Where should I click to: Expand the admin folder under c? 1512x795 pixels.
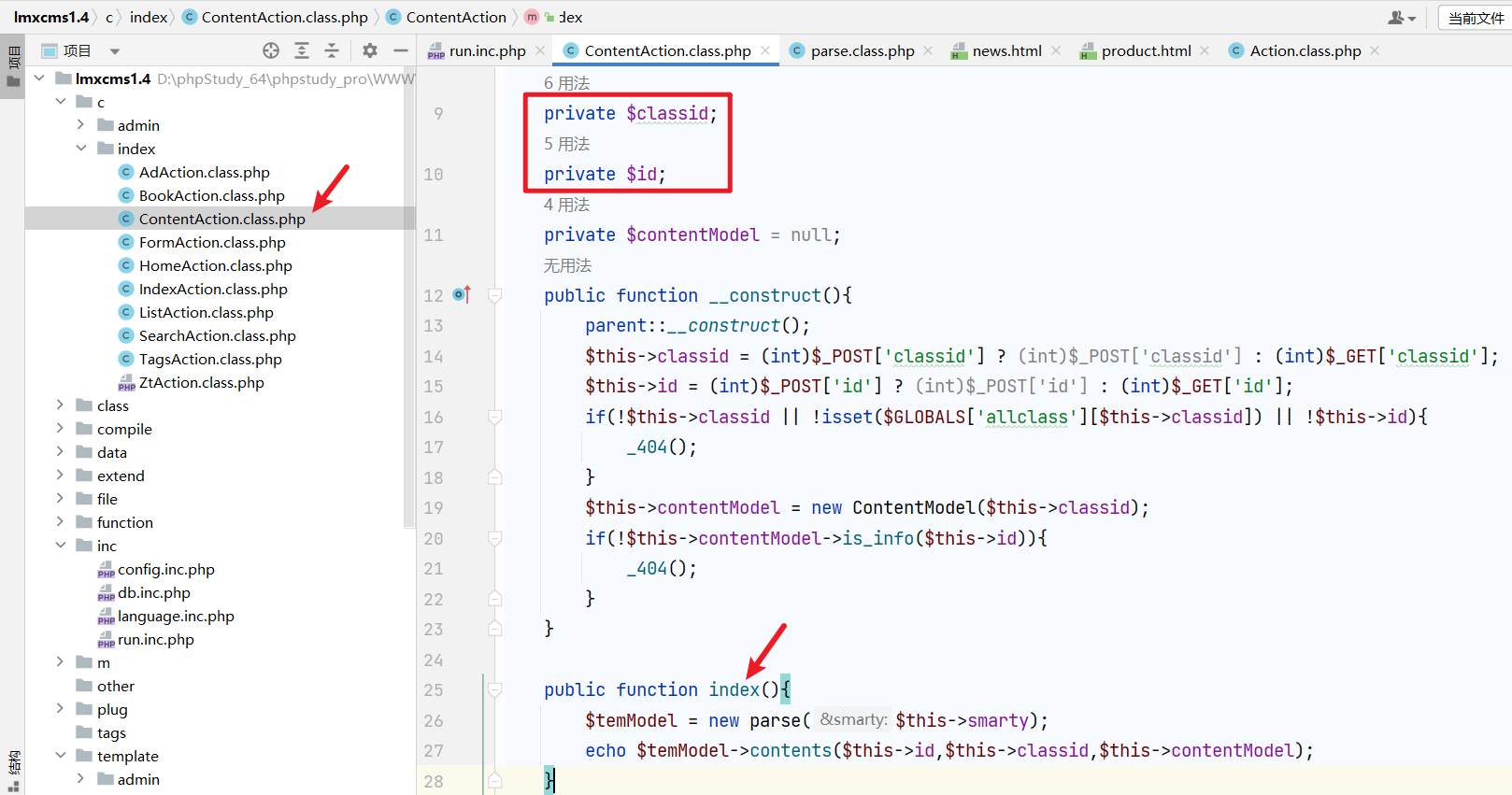(x=81, y=125)
